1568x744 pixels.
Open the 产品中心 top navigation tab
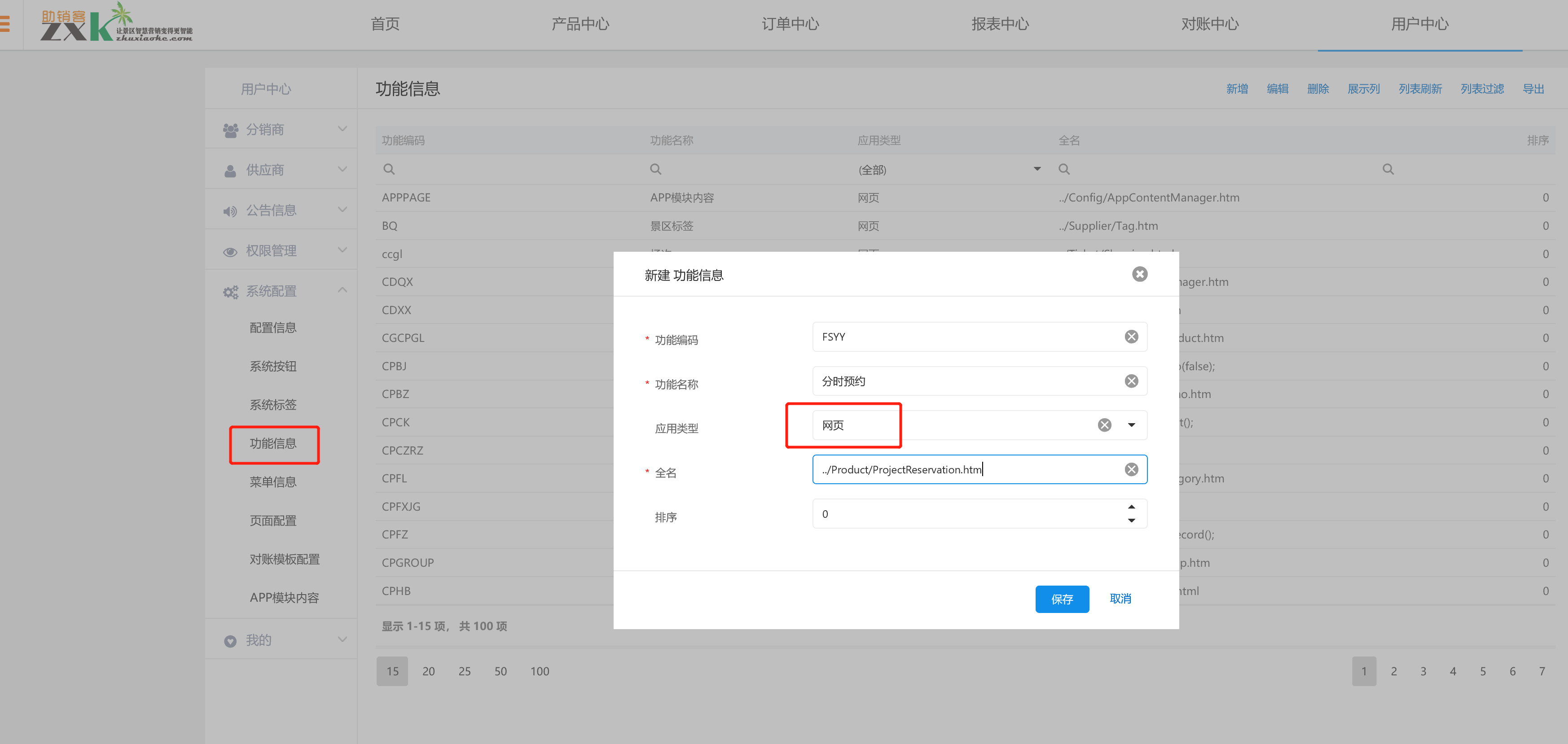tap(580, 24)
